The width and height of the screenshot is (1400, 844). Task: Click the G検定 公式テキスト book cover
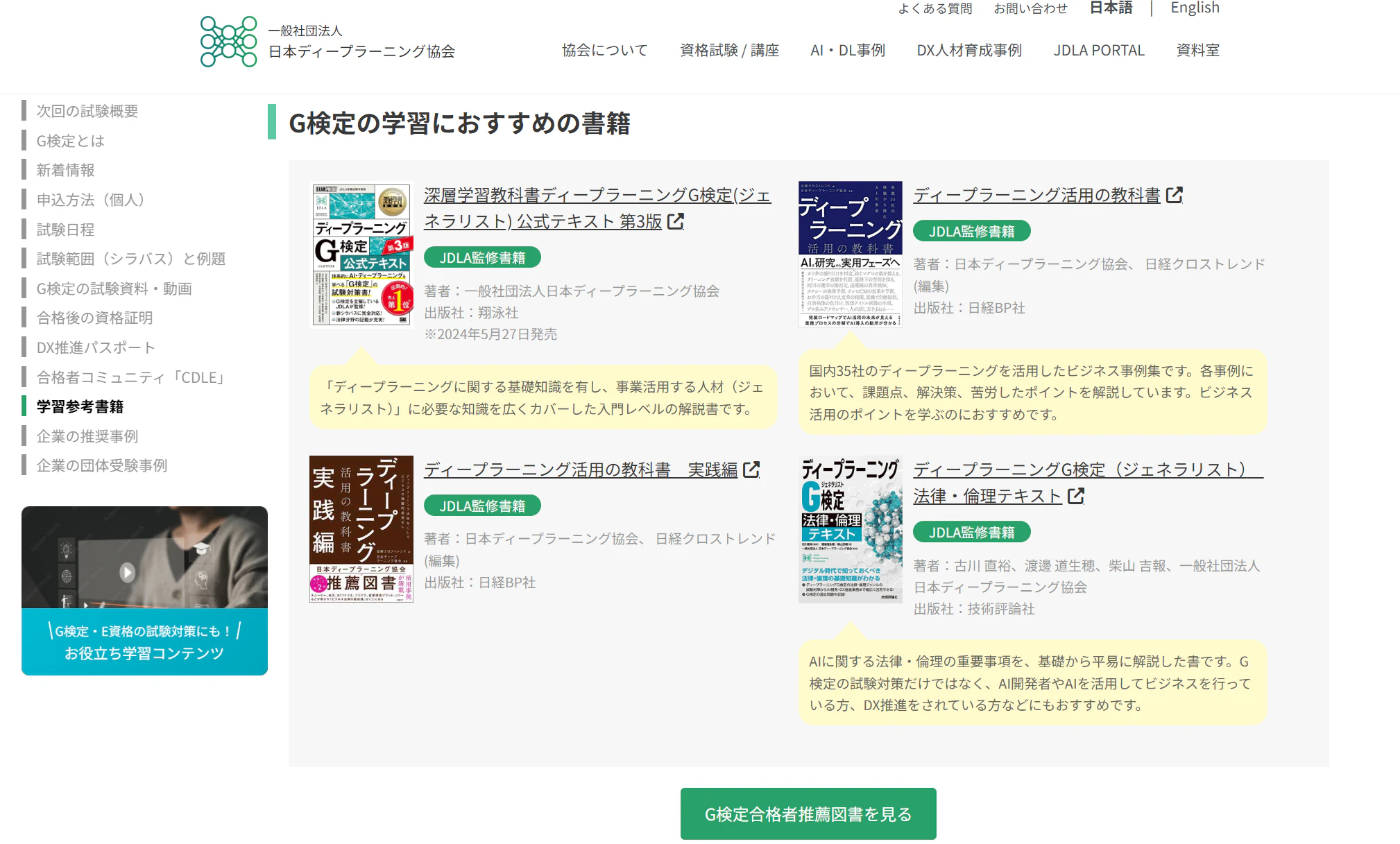point(361,255)
